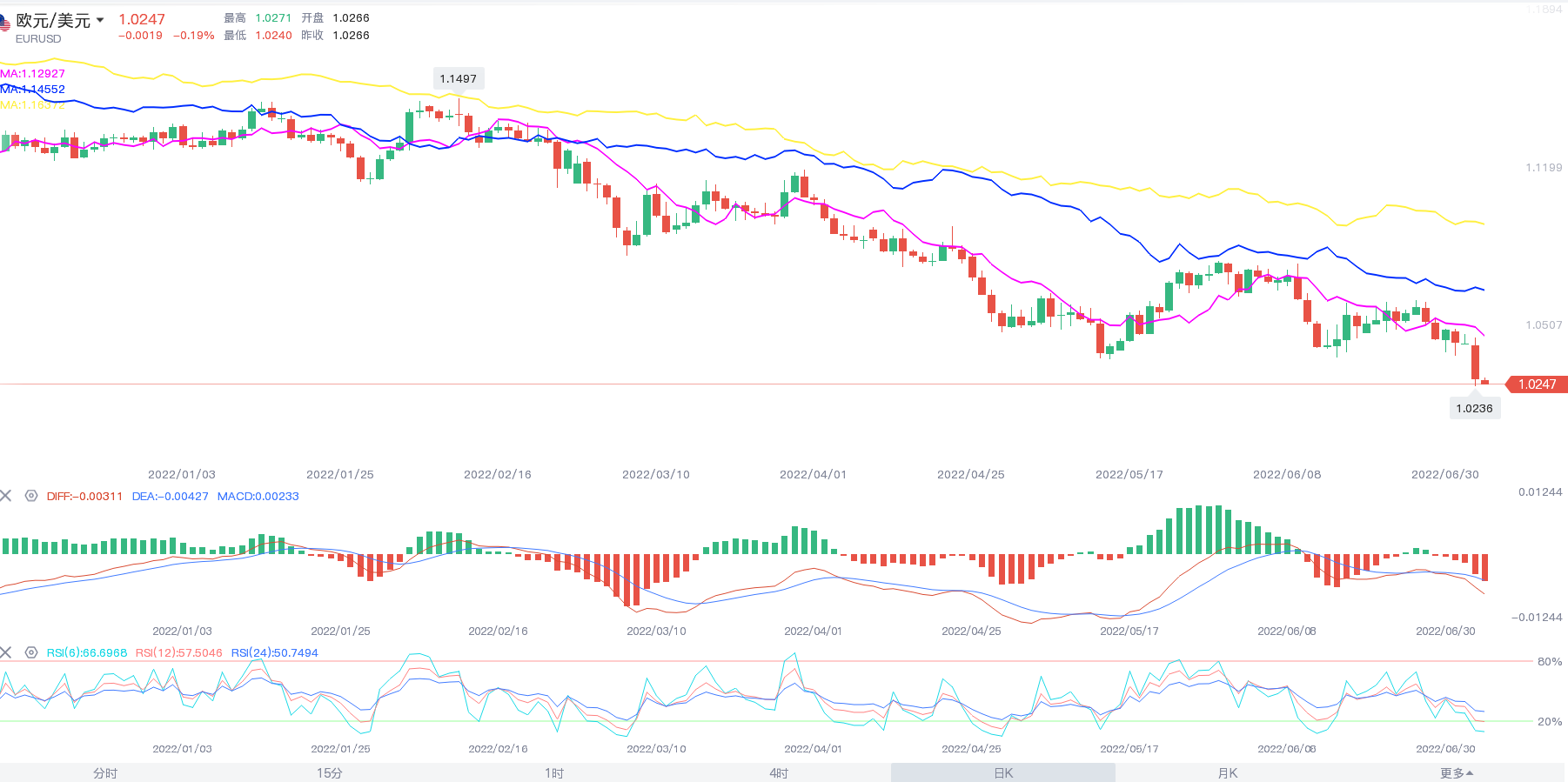Screen dimensions: 1568x782
Task: Click the EUR/USD flag icon
Action: [4, 23]
